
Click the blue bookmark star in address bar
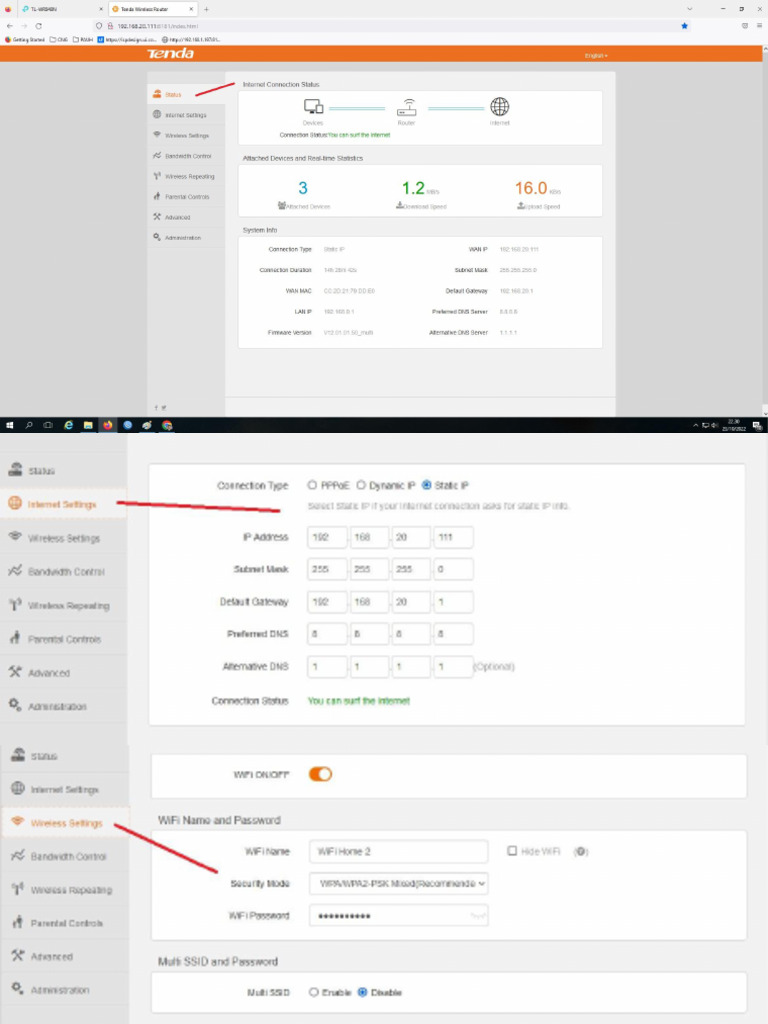pyautogui.click(x=684, y=26)
